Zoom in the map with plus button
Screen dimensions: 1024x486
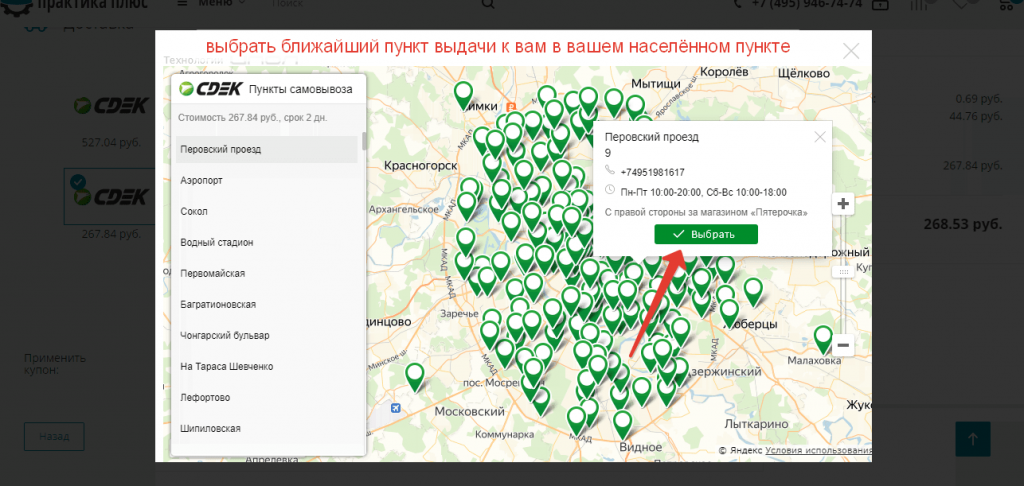[x=843, y=204]
